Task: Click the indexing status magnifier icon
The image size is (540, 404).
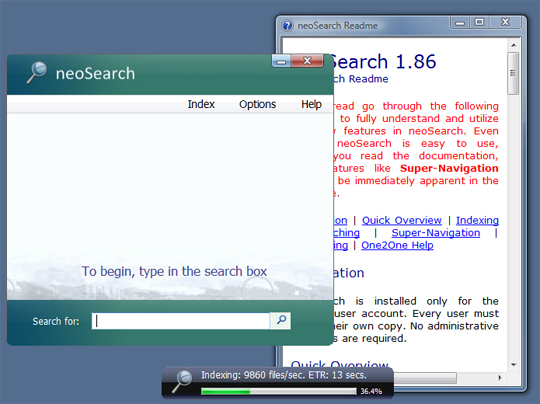Action: click(182, 382)
